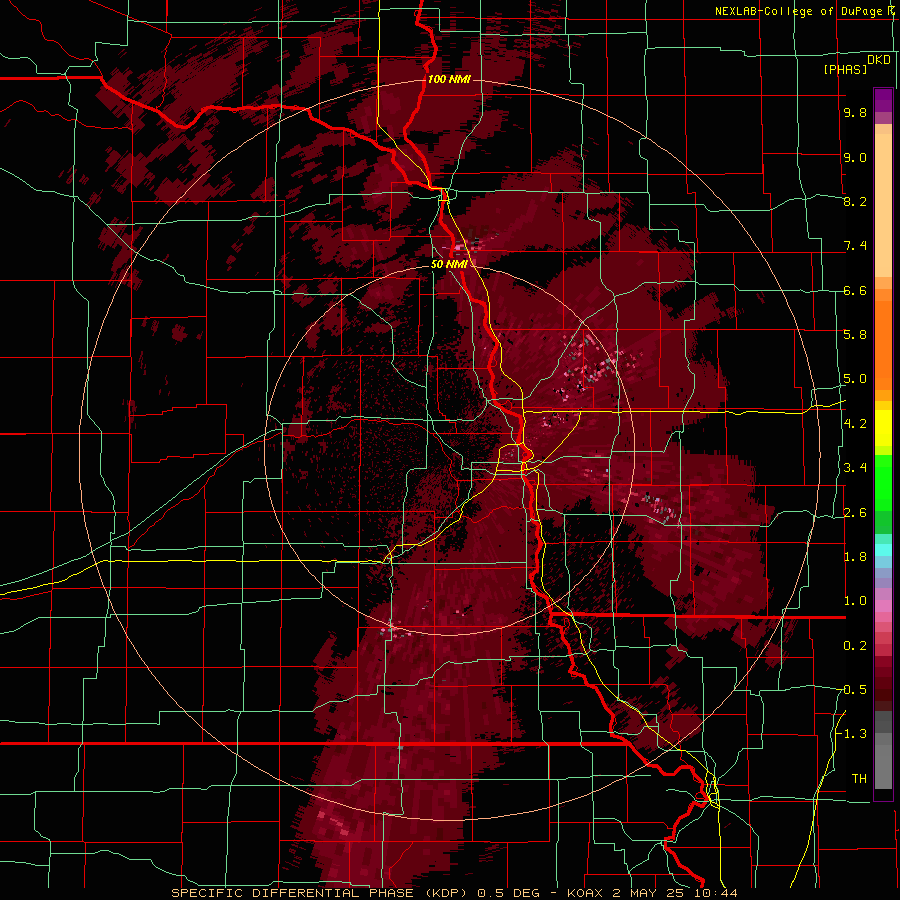
Task: Select the 9.8 value on the color scale
Action: (855, 112)
